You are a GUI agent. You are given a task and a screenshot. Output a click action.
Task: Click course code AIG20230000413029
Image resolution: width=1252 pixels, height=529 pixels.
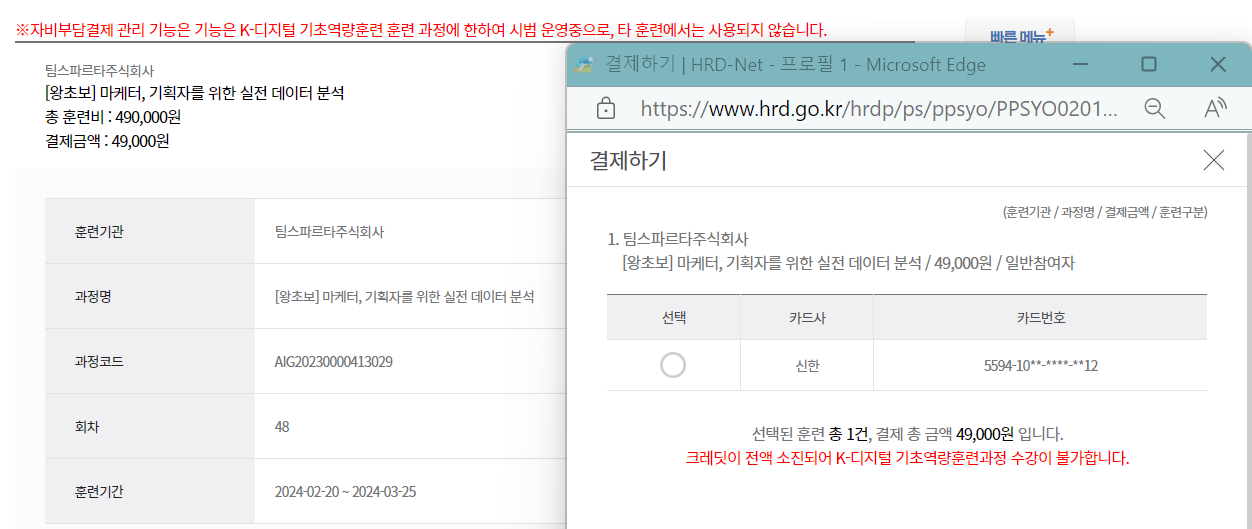point(333,361)
